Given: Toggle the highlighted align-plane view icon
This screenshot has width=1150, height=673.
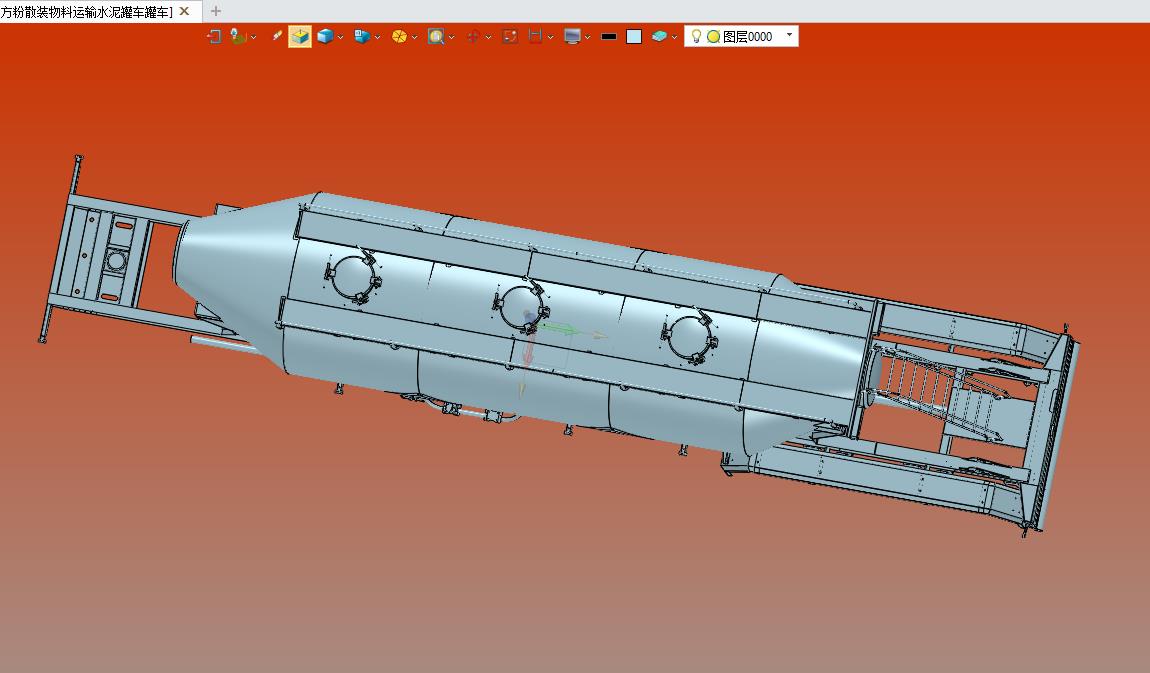Looking at the screenshot, I should [x=300, y=36].
